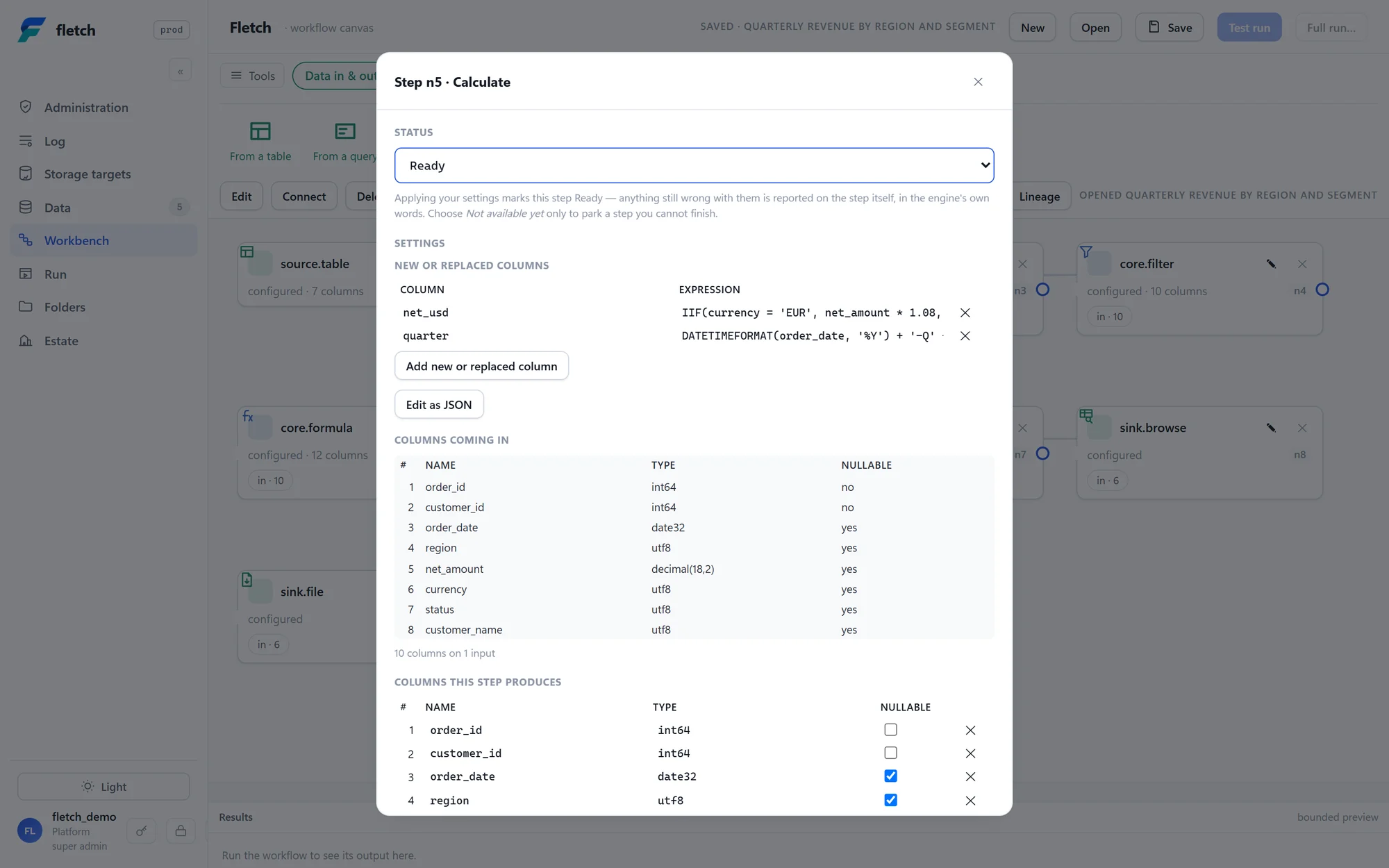The height and width of the screenshot is (868, 1389).
Task: Uncheck nullable for region output column
Action: (890, 800)
